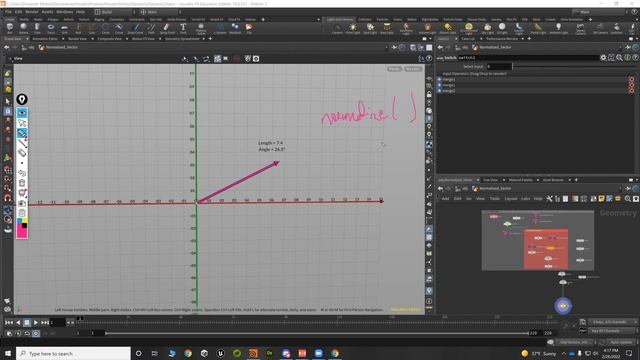Select the Tube shelf tool
Screen dimensions: 640x360
tap(37, 28)
